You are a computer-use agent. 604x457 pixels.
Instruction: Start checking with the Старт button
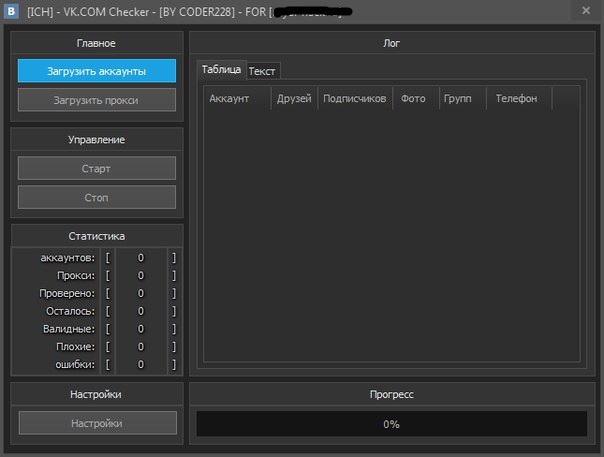(x=97, y=168)
